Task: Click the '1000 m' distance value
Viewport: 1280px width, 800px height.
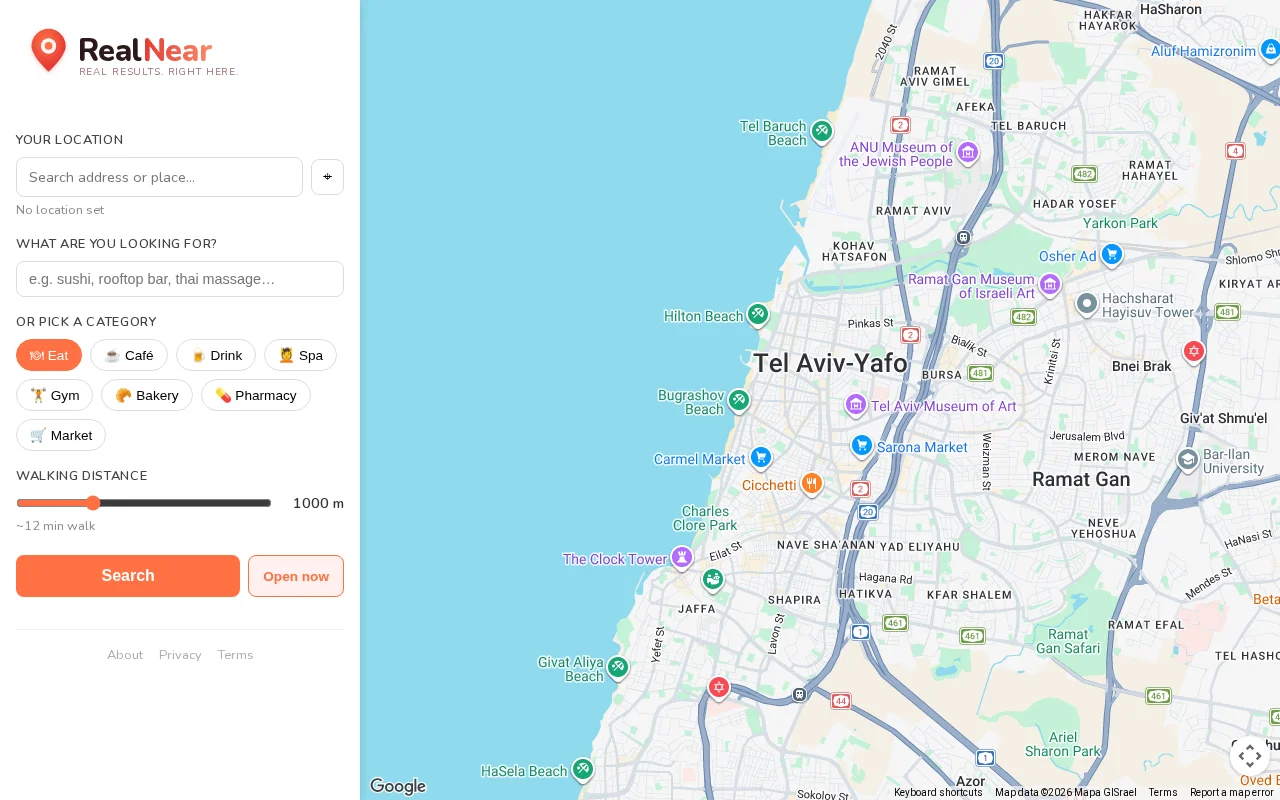Action: [318, 503]
